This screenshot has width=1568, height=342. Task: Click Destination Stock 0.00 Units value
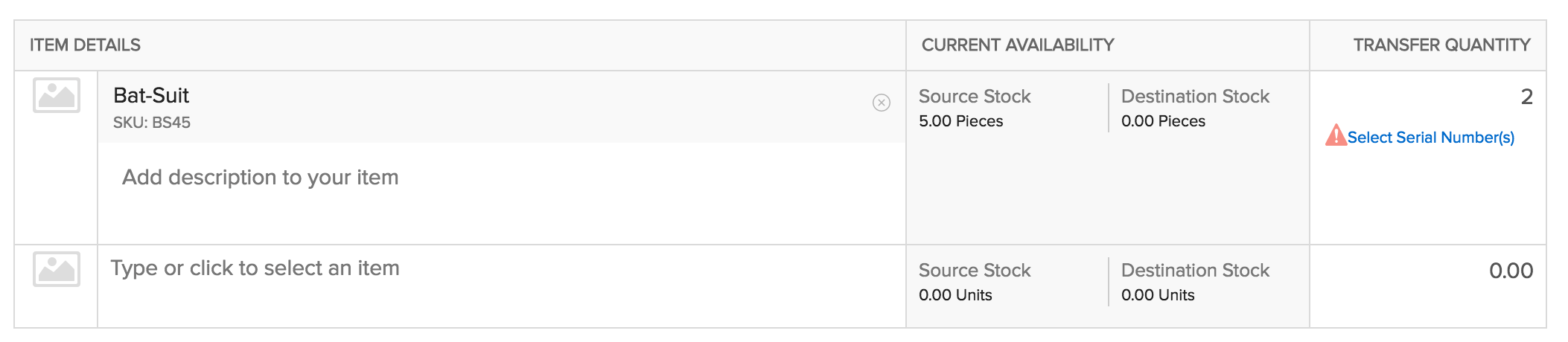tap(1158, 295)
